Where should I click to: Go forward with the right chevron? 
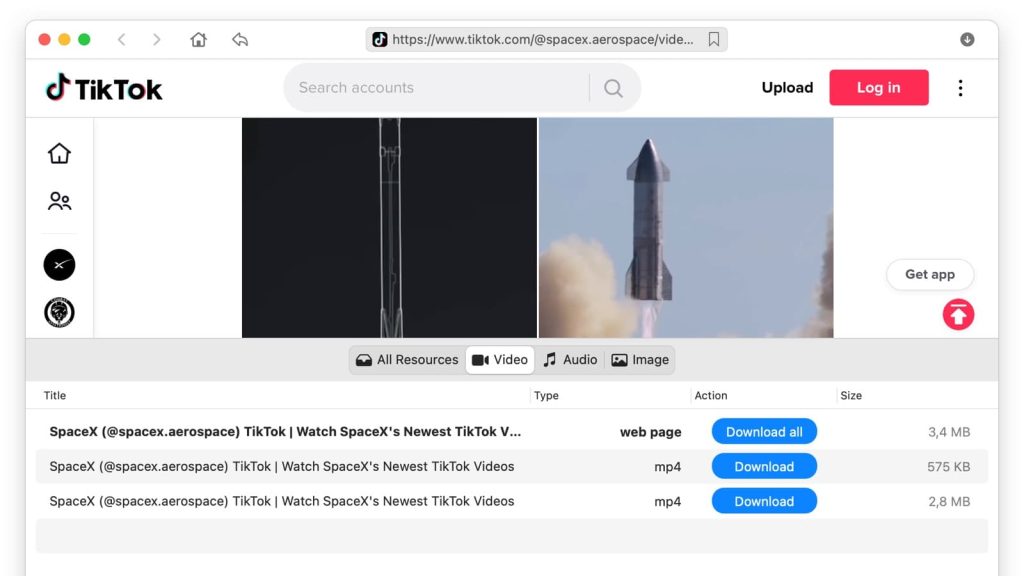[x=157, y=40]
